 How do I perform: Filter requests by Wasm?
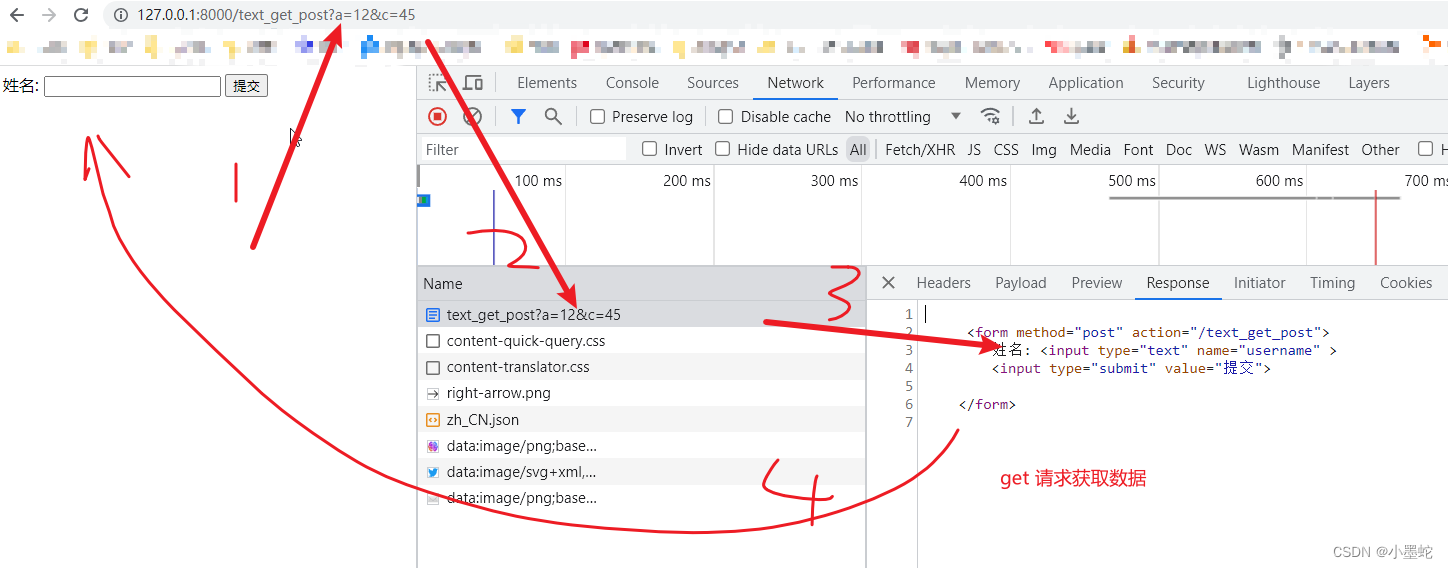pos(1259,149)
